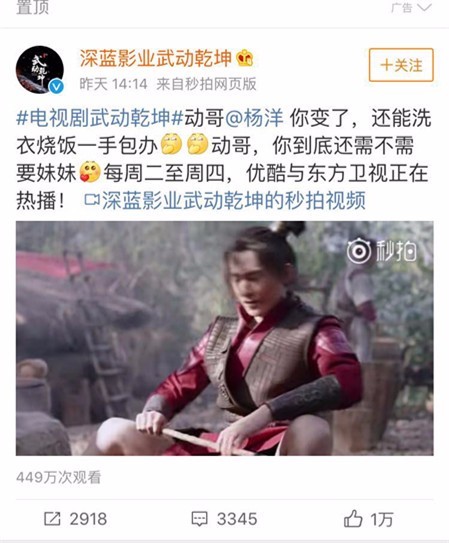449x543 pixels.
Task: Expand the 广告 dropdown arrow
Action: click(424, 8)
